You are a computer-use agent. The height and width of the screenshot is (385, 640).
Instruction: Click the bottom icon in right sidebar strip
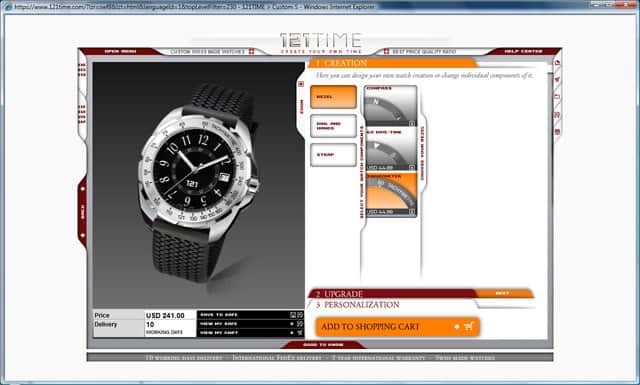tap(557, 132)
